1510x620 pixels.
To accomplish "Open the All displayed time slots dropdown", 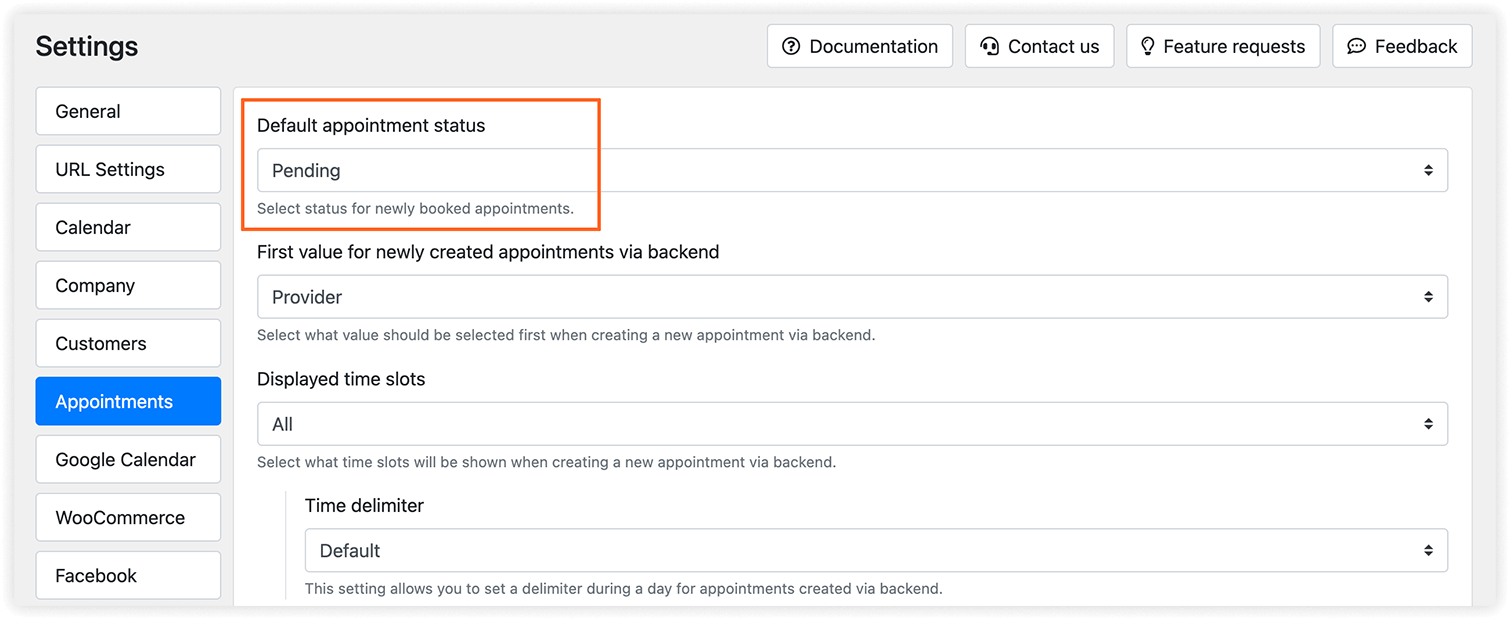I will [852, 424].
